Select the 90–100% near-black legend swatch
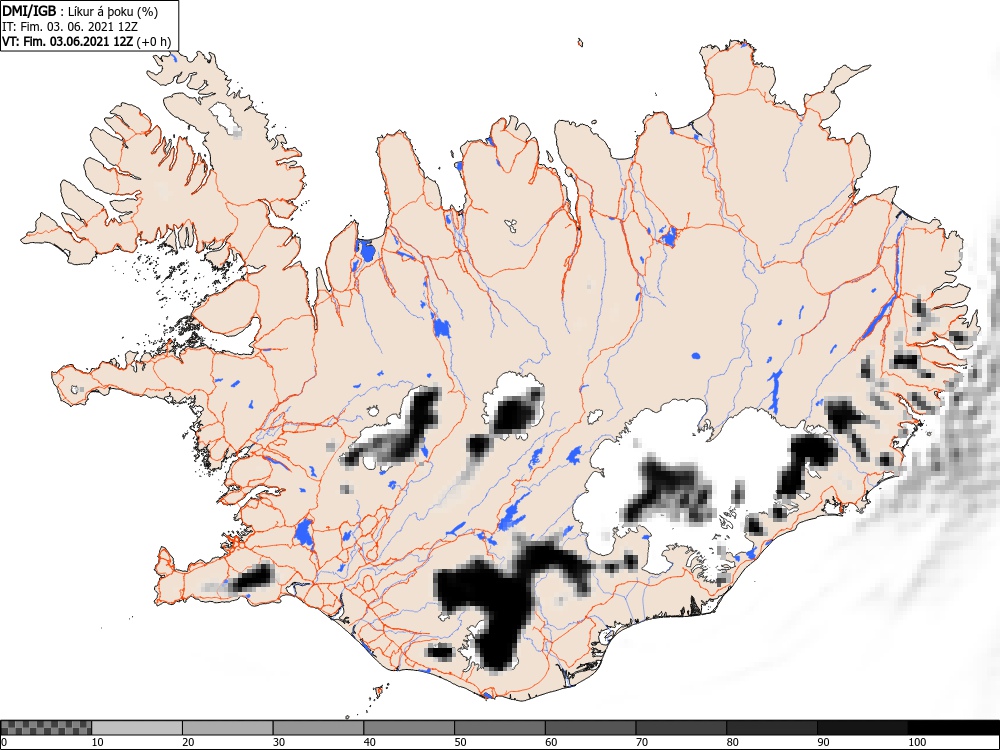 tap(862, 728)
